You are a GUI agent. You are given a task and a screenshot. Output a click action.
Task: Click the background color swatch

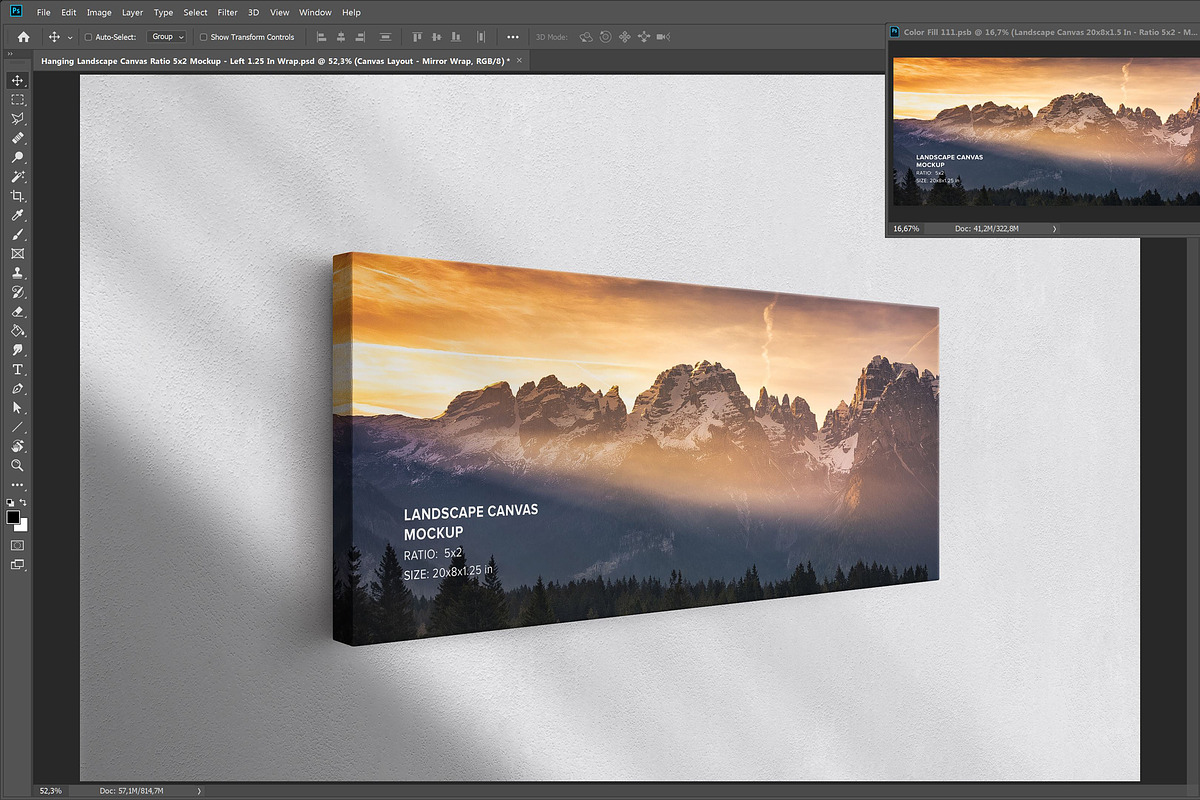pos(23,525)
